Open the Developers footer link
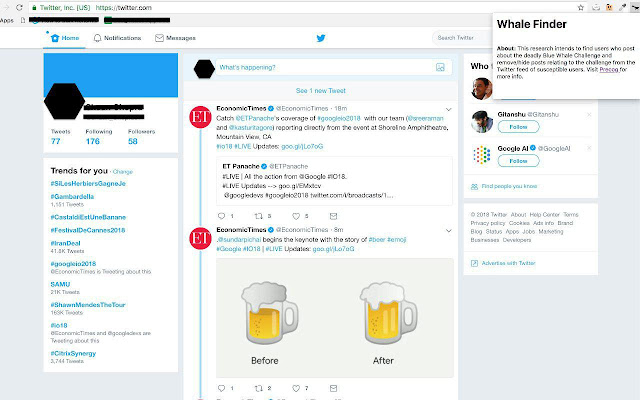Viewport: 640px width, 400px height. click(517, 240)
